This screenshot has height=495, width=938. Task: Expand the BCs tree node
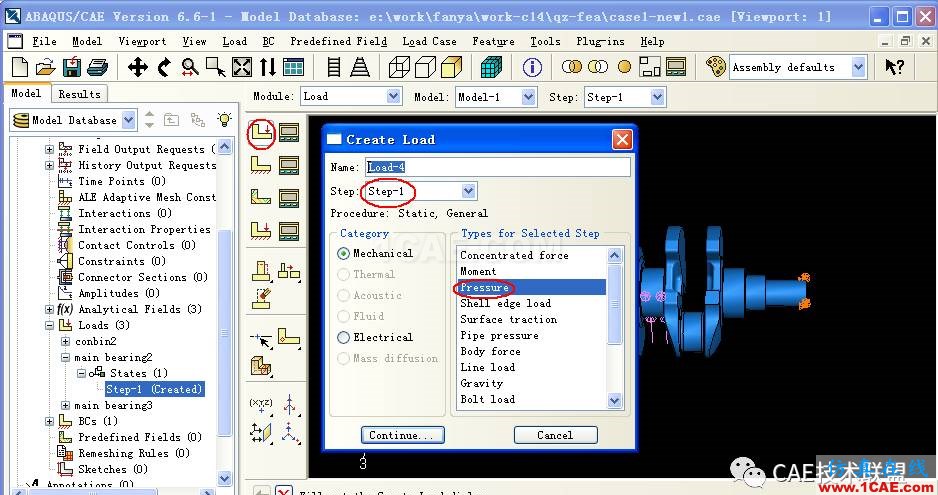click(x=50, y=421)
